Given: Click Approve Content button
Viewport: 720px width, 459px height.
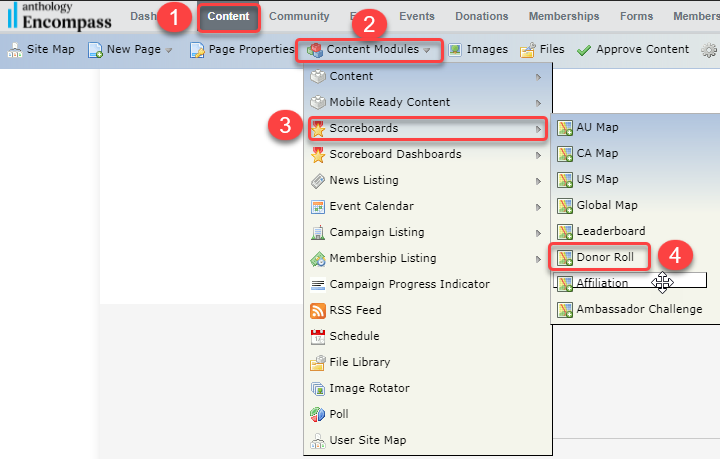Looking at the screenshot, I should pos(632,49).
